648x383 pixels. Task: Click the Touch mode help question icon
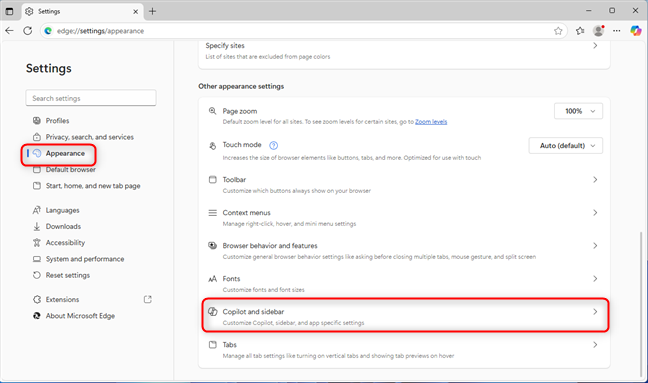tap(274, 145)
